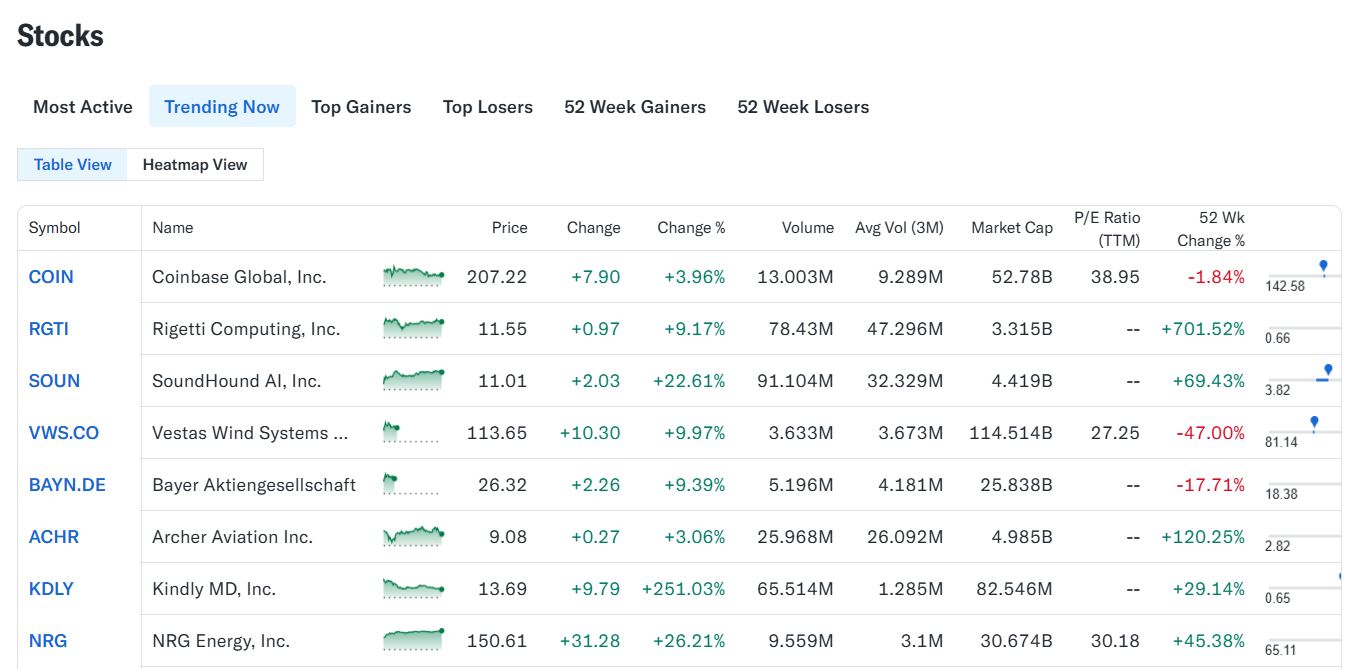
Task: Select the Top Gainers tab
Action: (361, 107)
